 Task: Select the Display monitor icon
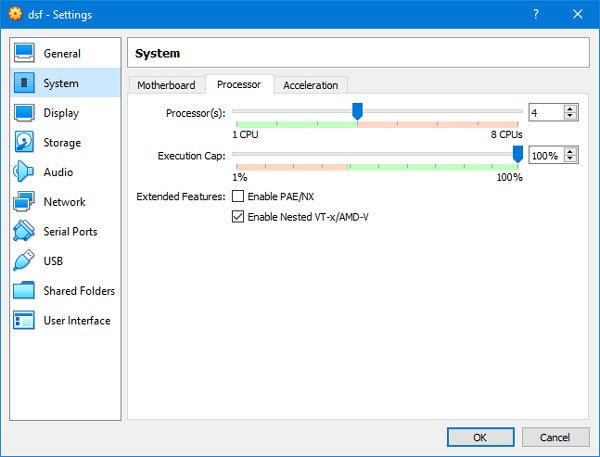pyautogui.click(x=24, y=113)
